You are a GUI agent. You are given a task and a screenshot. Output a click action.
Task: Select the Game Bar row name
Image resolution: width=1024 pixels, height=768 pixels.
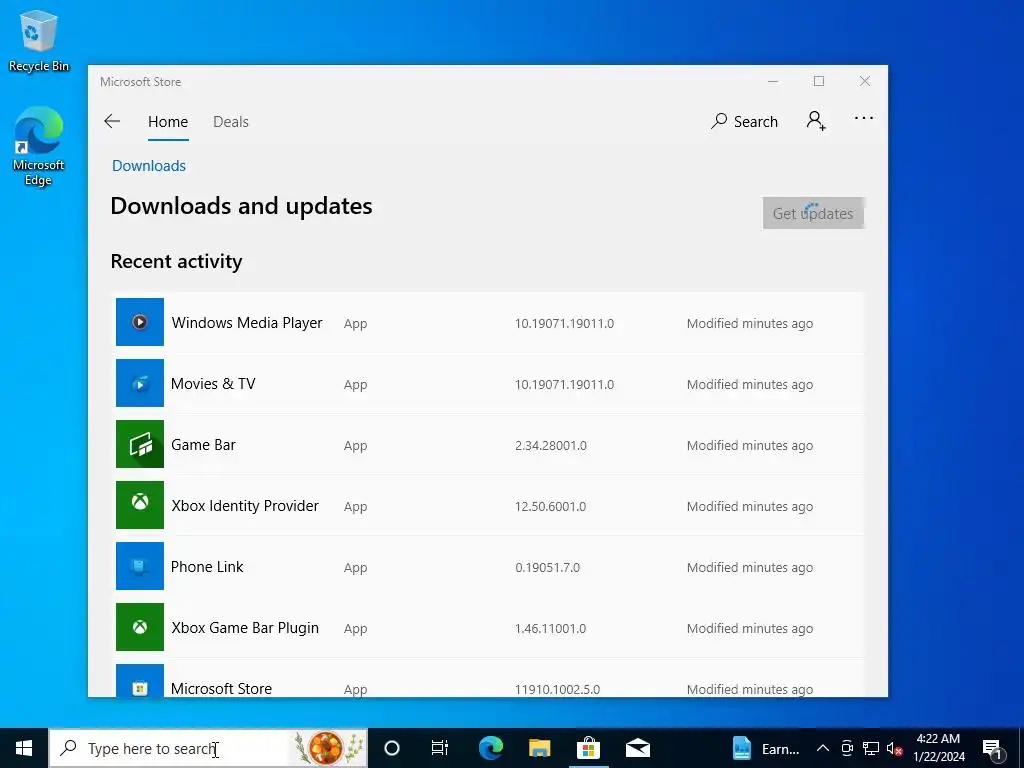(x=203, y=445)
